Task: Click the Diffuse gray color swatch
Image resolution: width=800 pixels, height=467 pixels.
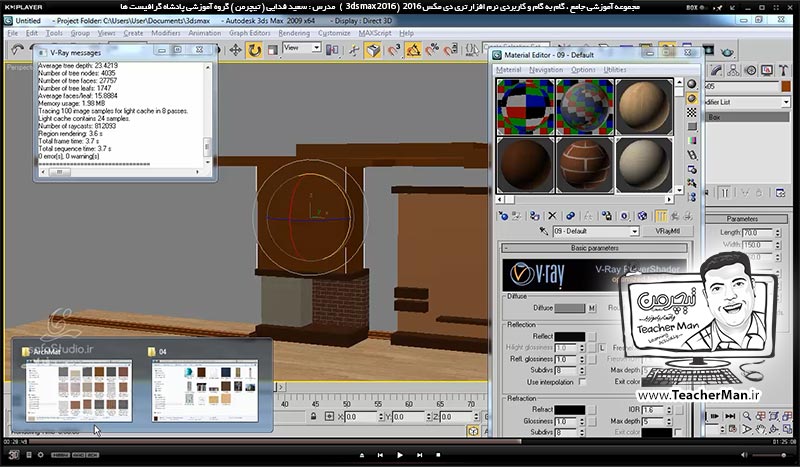Action: tap(570, 308)
